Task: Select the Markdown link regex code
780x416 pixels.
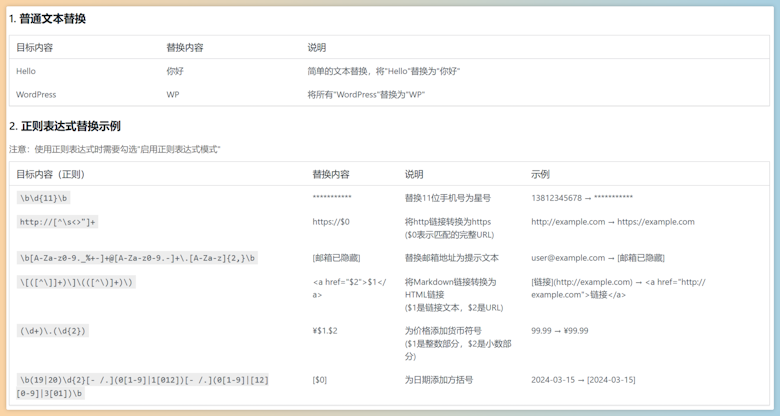Action: tap(76, 283)
